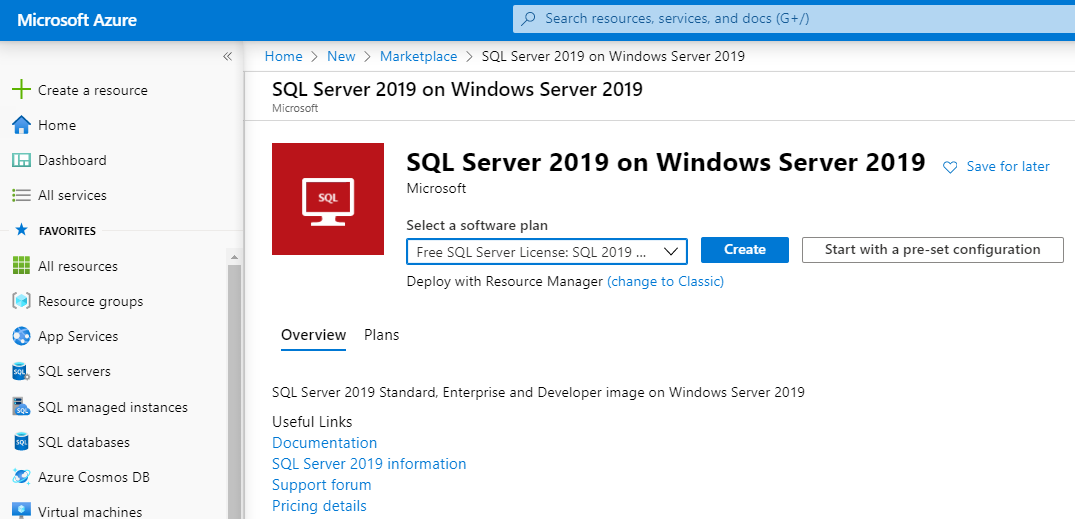Go to Home in the sidebar
Image resolution: width=1075 pixels, height=519 pixels.
[x=57, y=125]
